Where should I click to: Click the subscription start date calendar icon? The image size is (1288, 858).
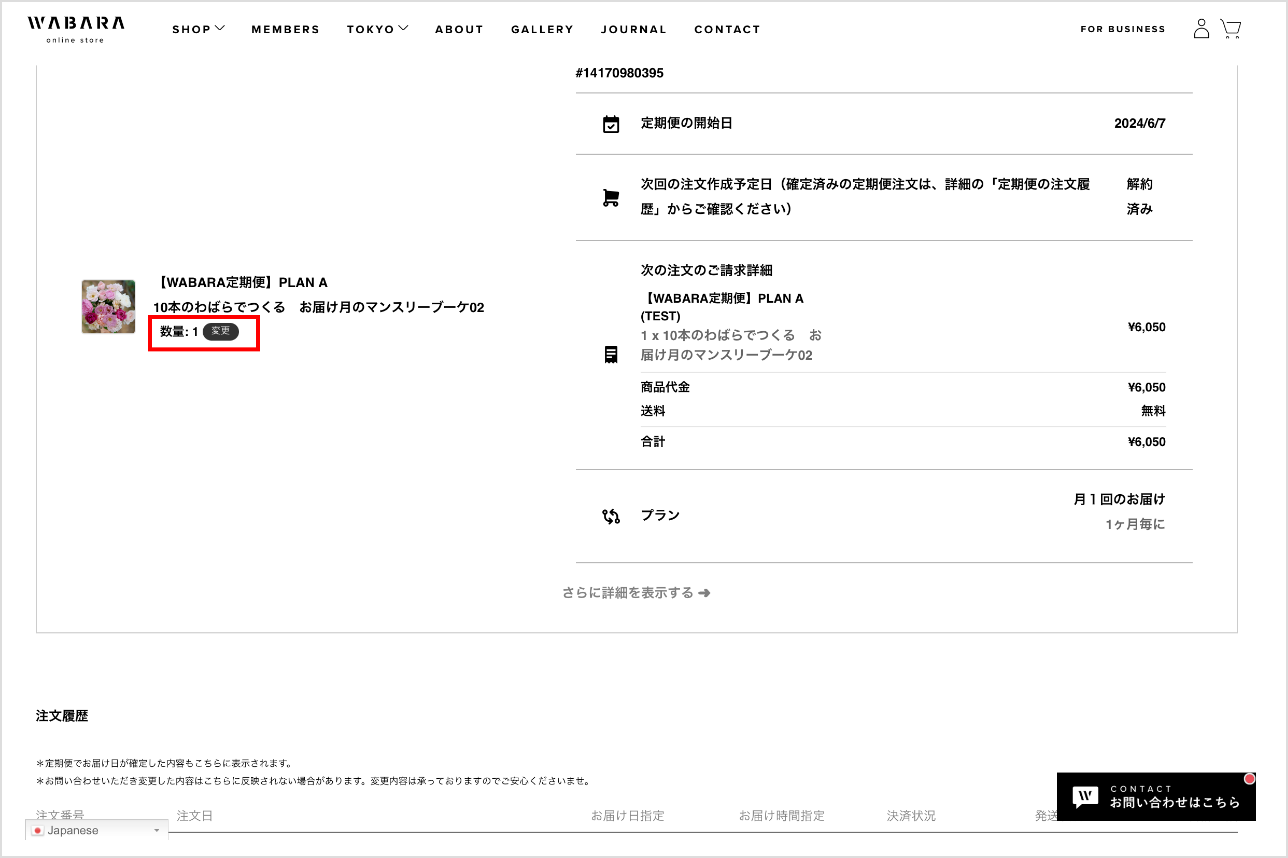point(611,124)
